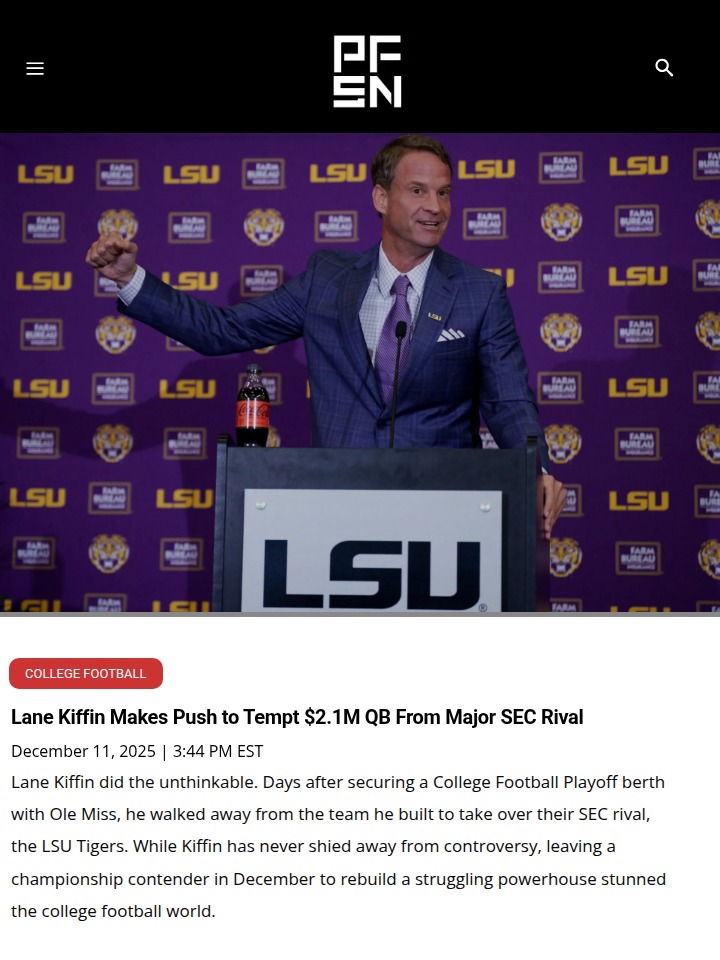
Task: Open the Lane Kiffin $2.1M QB headline
Action: click(x=297, y=717)
